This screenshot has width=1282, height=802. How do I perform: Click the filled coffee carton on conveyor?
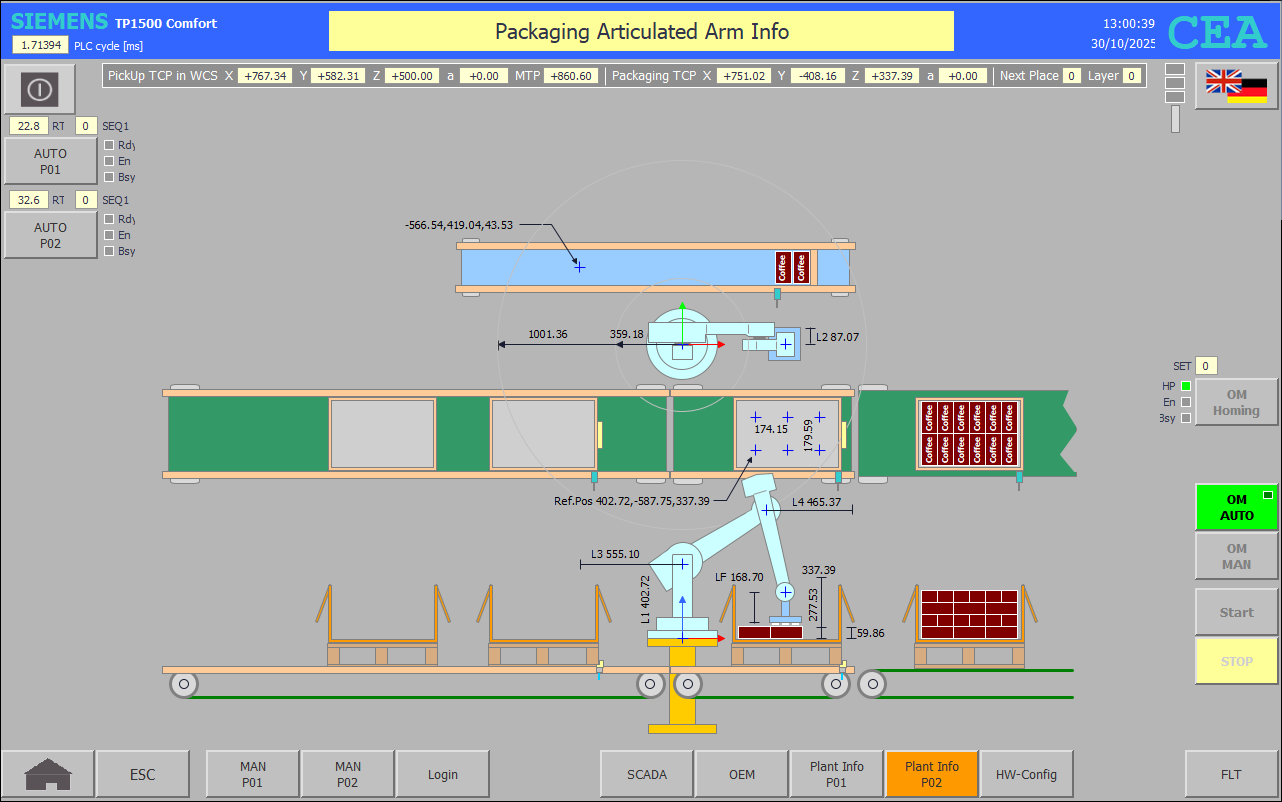click(968, 434)
